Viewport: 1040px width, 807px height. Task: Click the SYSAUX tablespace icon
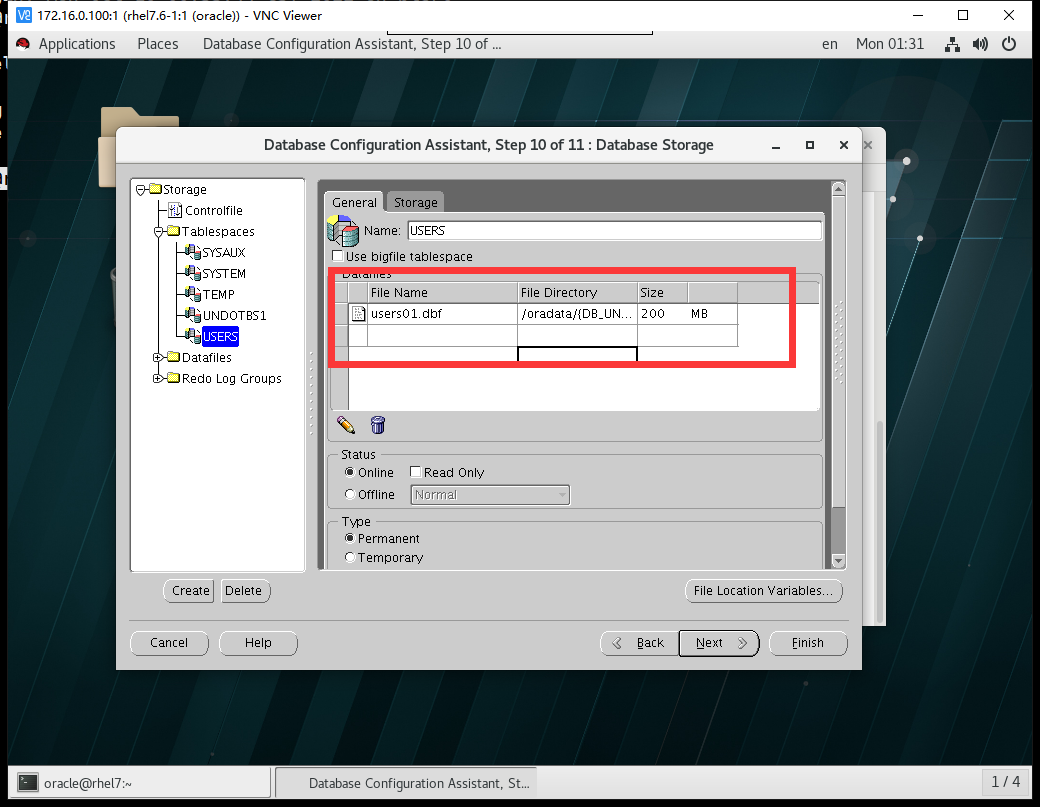tap(192, 252)
